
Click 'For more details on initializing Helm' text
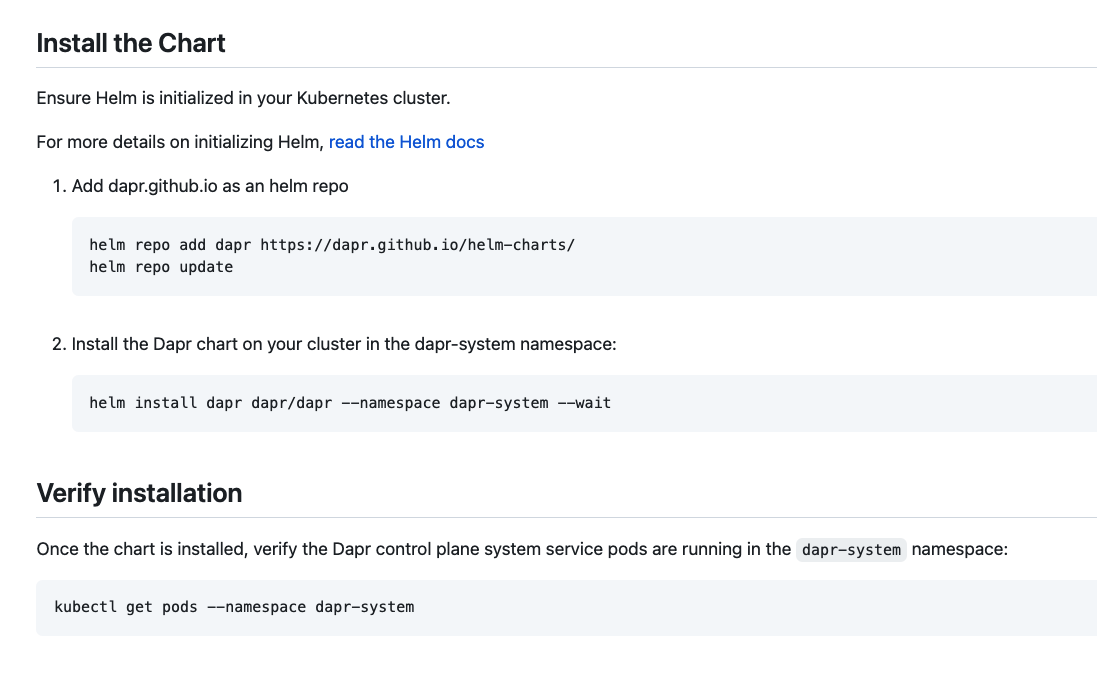coord(180,142)
